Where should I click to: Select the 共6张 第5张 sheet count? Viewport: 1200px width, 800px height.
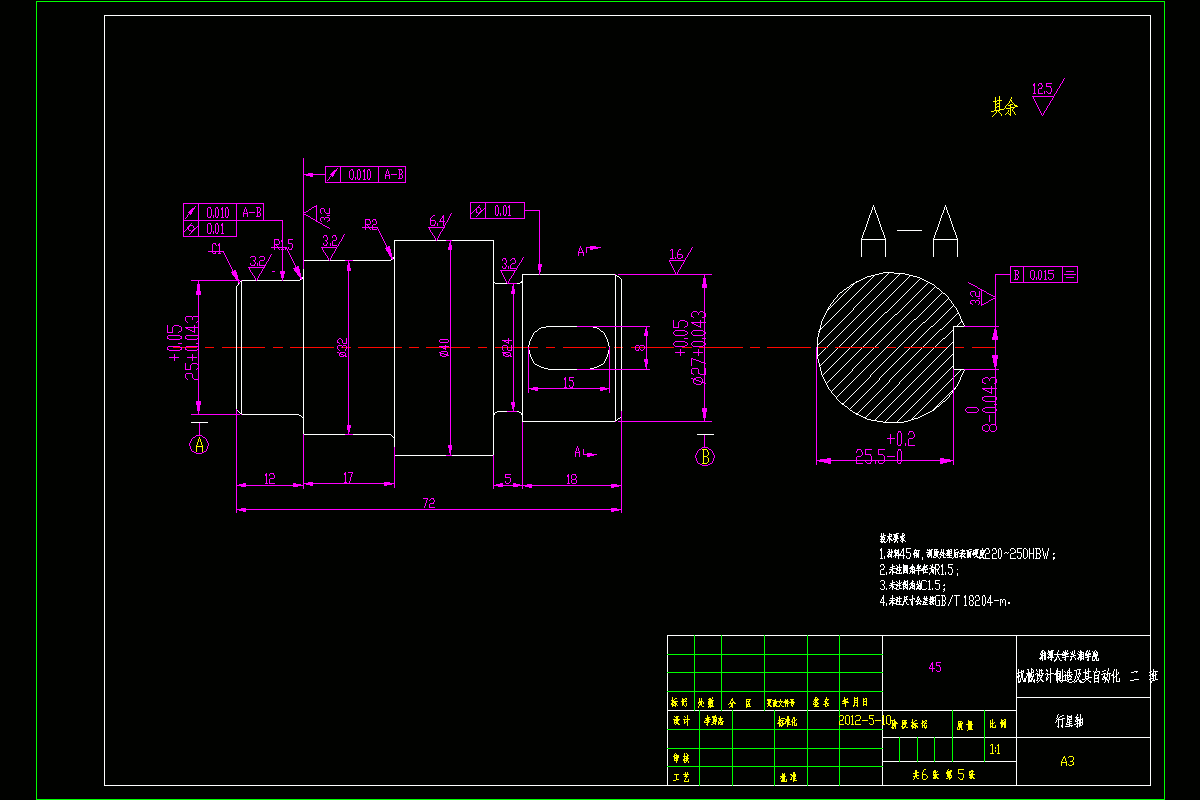coord(942,775)
